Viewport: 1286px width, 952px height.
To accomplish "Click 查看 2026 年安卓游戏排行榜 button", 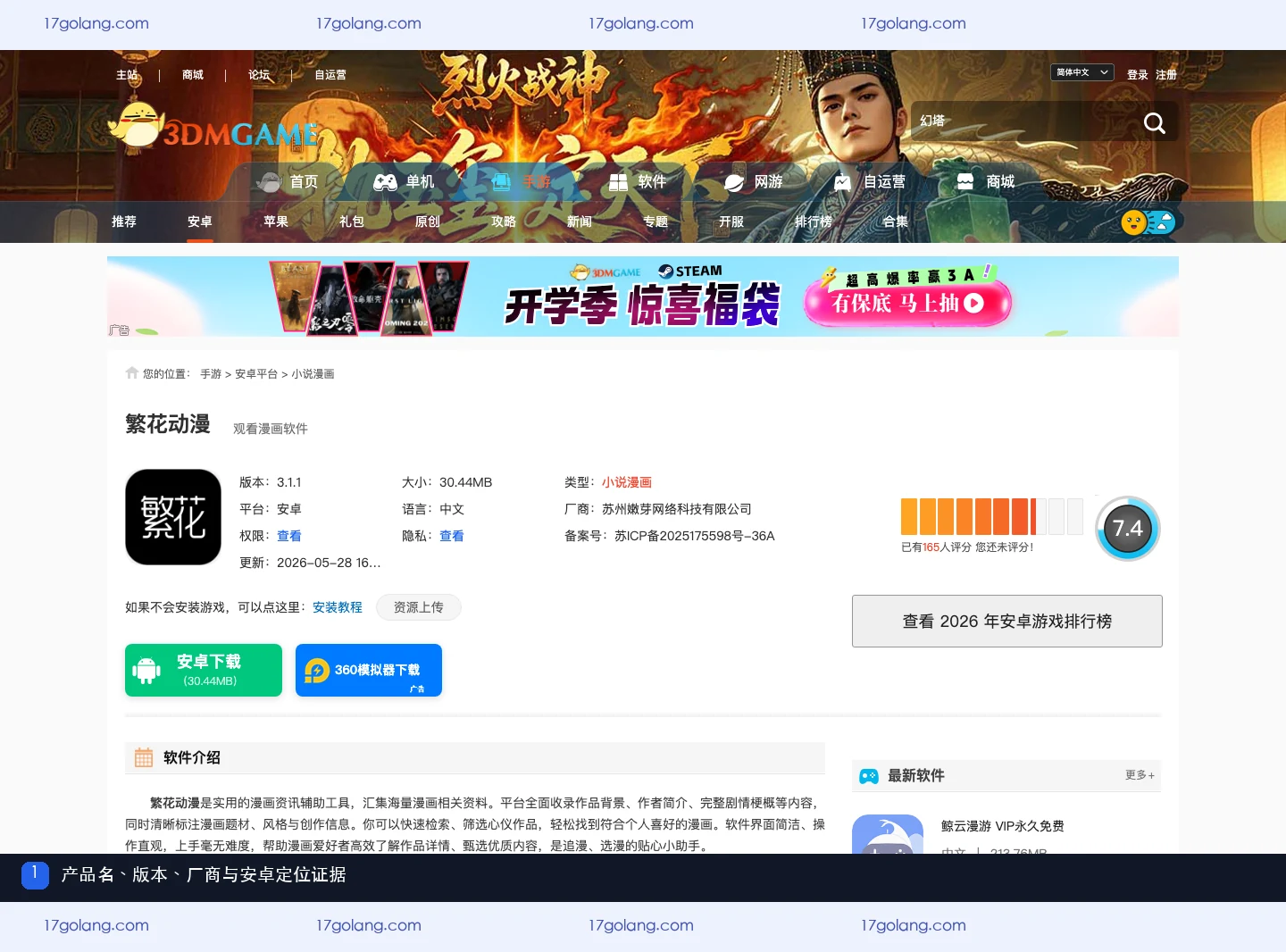I will pos(1007,622).
